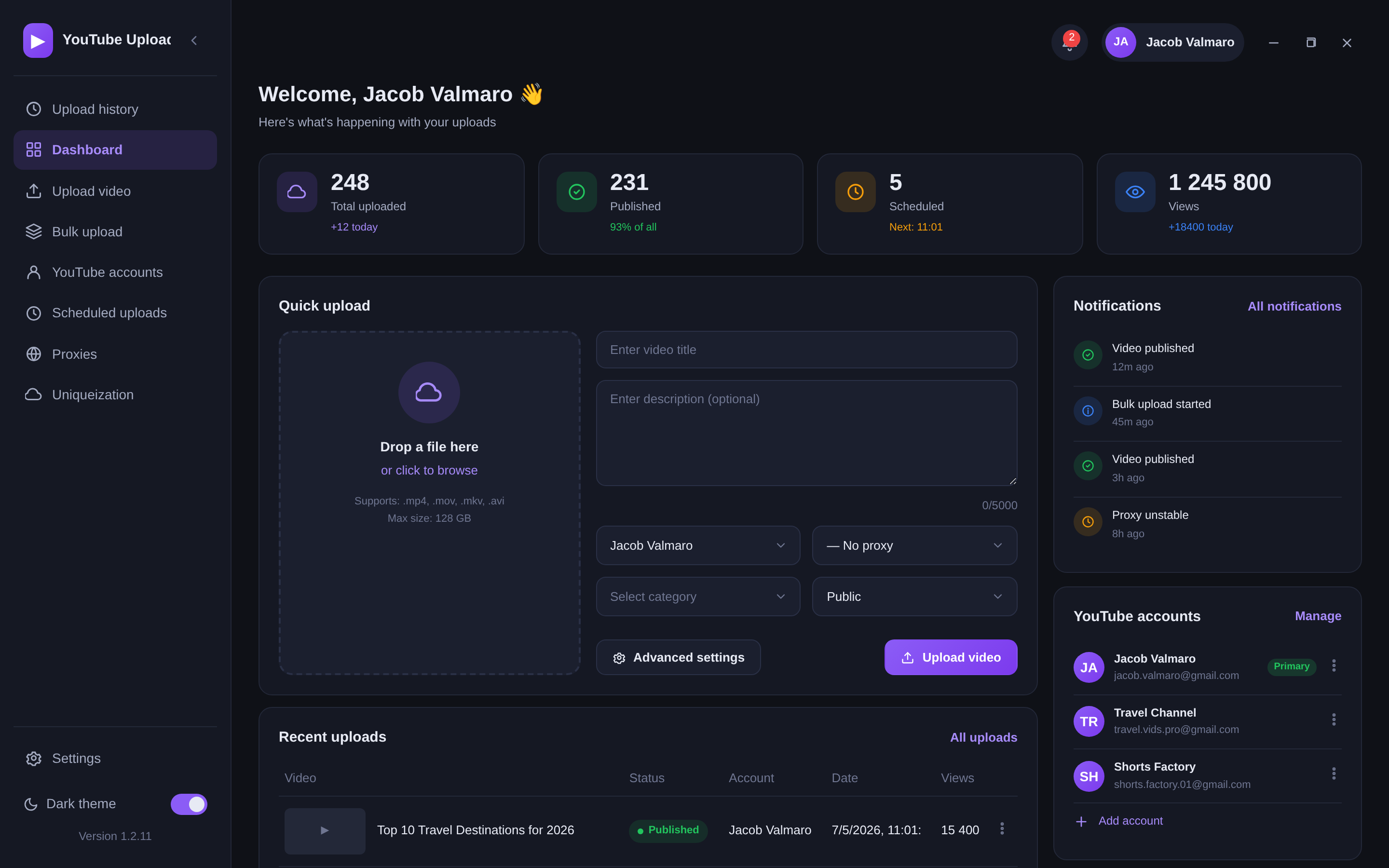Screen dimensions: 1389x868
Task: Click the Published status badge in uploads
Action: (668, 830)
